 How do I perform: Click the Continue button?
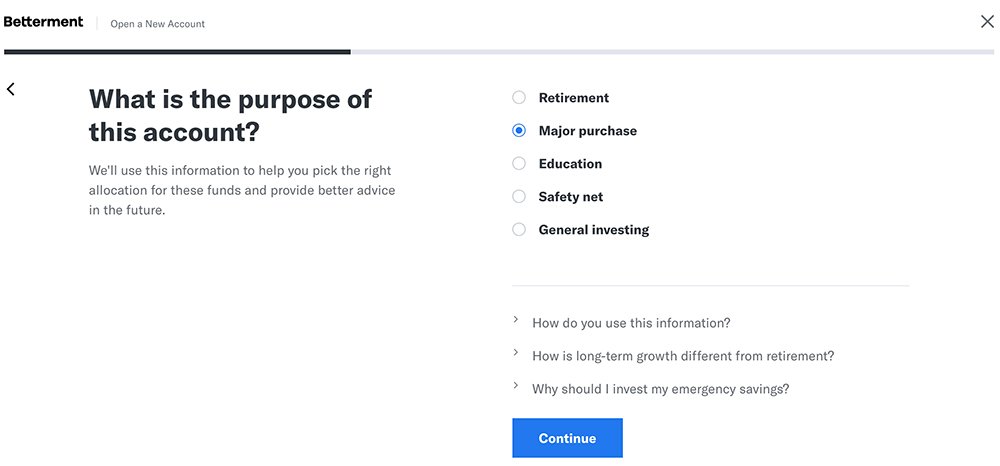(568, 438)
